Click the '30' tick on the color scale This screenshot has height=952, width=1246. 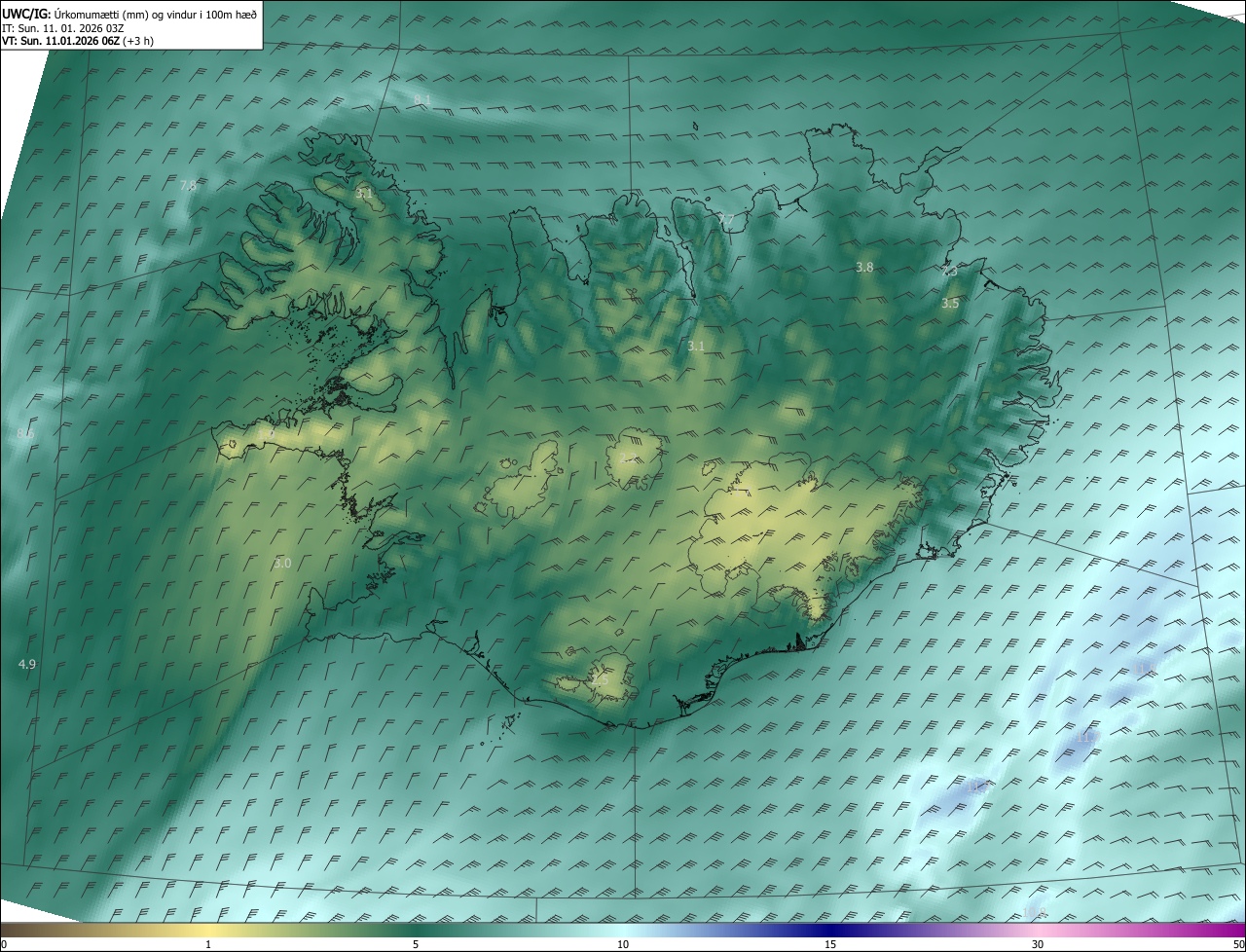pyautogui.click(x=1038, y=944)
